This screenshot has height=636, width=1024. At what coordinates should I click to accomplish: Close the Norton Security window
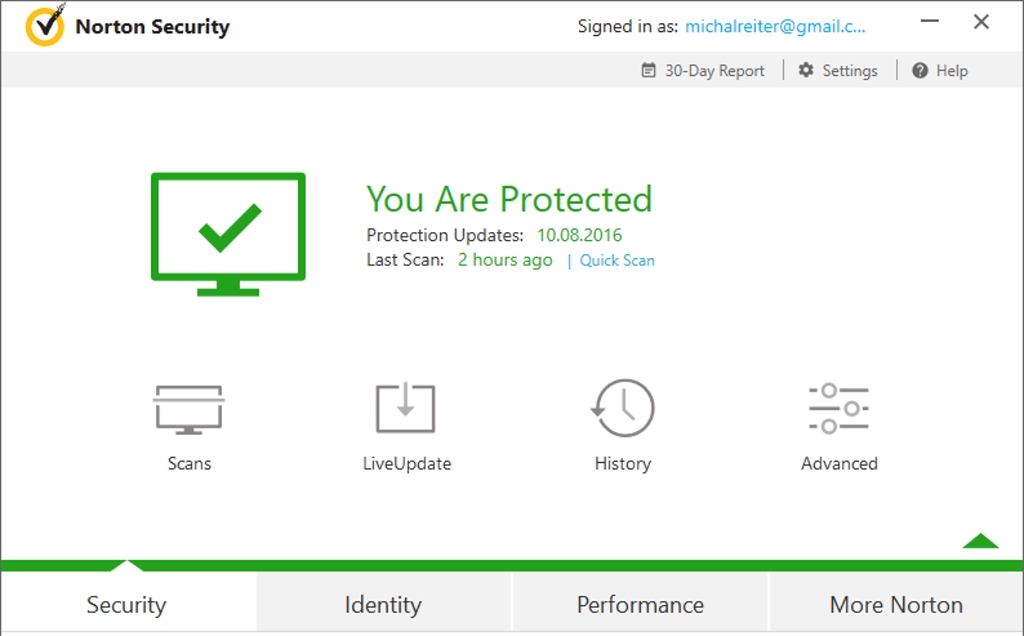point(981,22)
